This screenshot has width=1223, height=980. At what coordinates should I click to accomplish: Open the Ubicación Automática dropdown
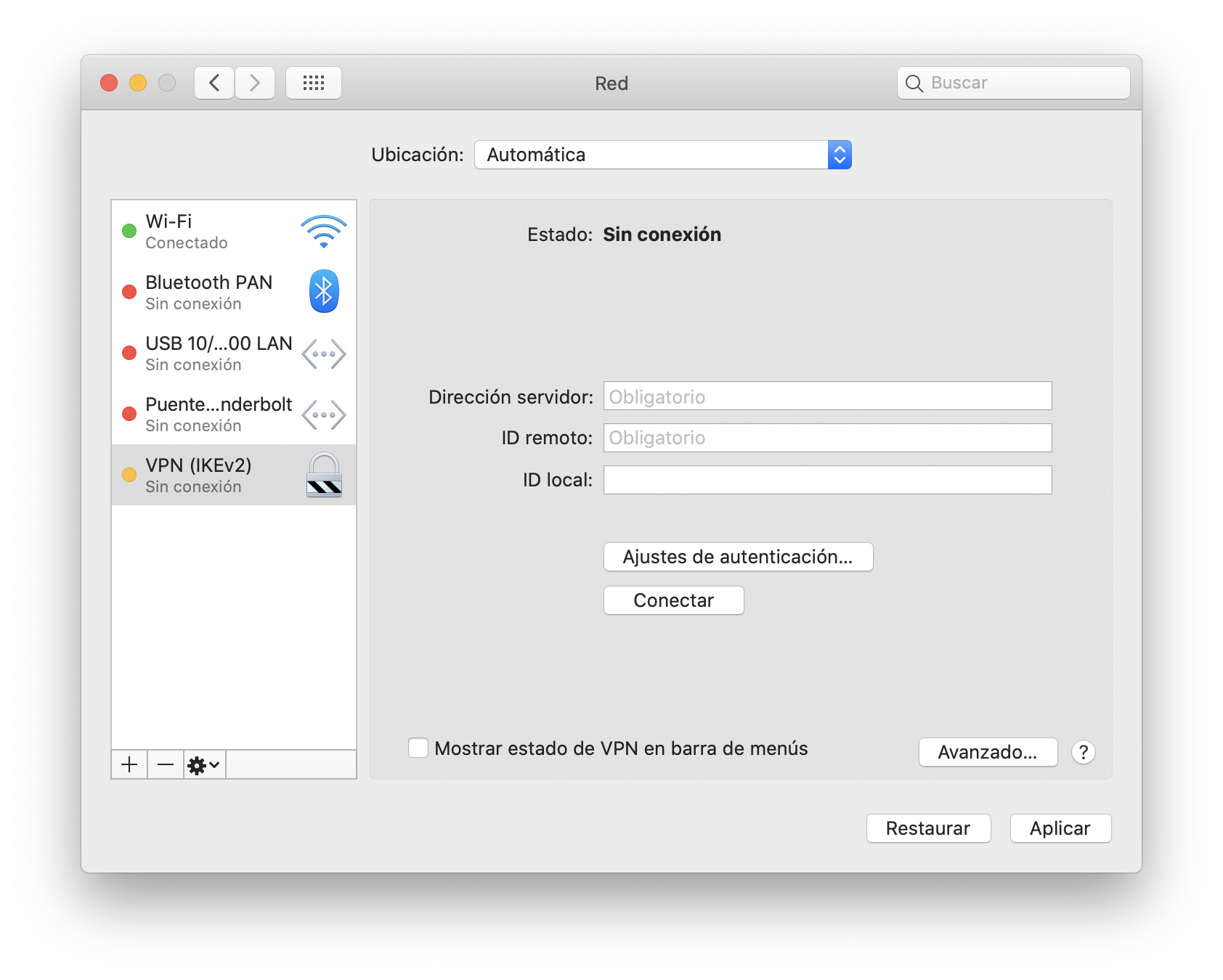[662, 155]
